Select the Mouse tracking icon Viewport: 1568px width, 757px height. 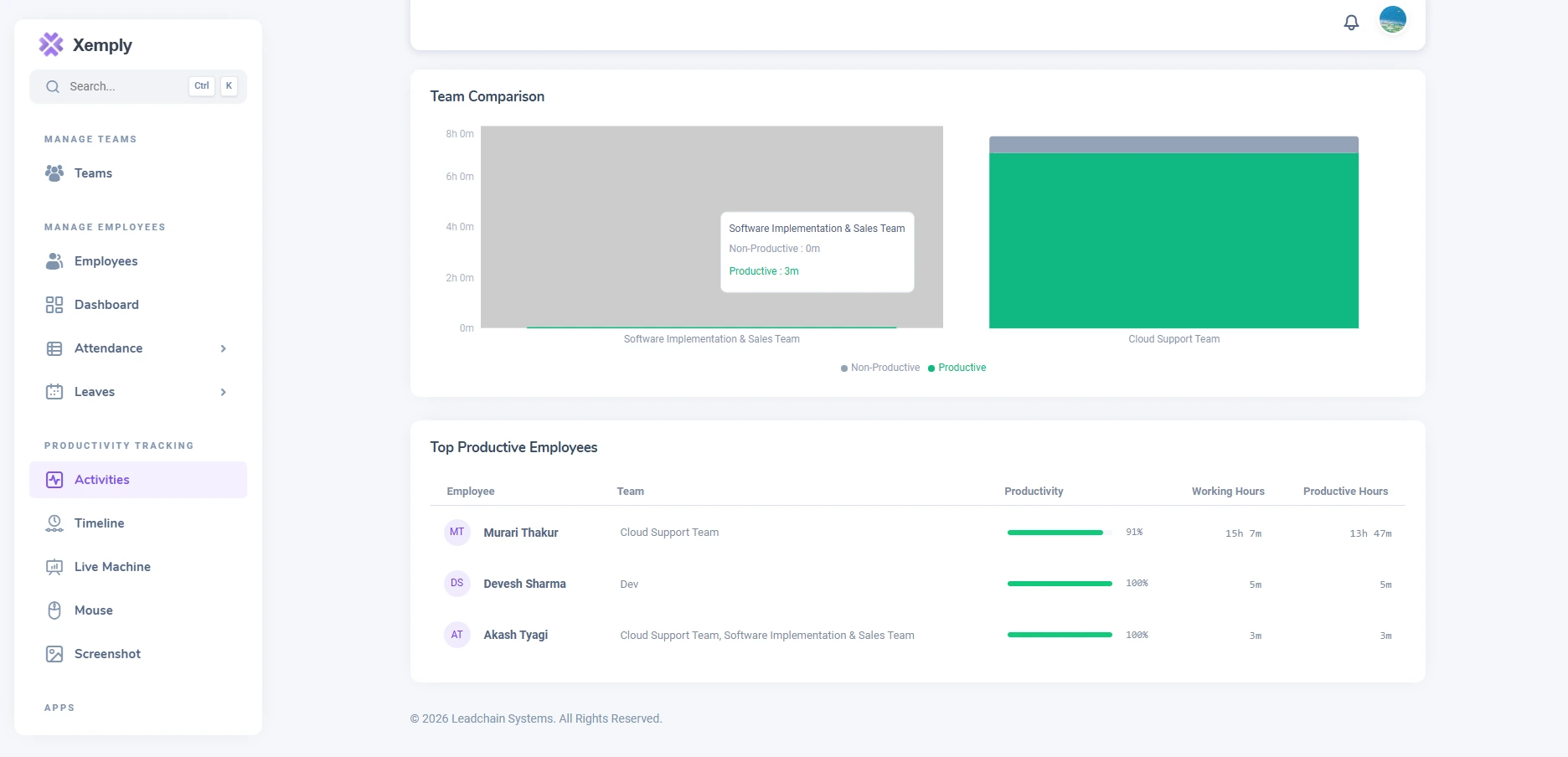tap(54, 610)
